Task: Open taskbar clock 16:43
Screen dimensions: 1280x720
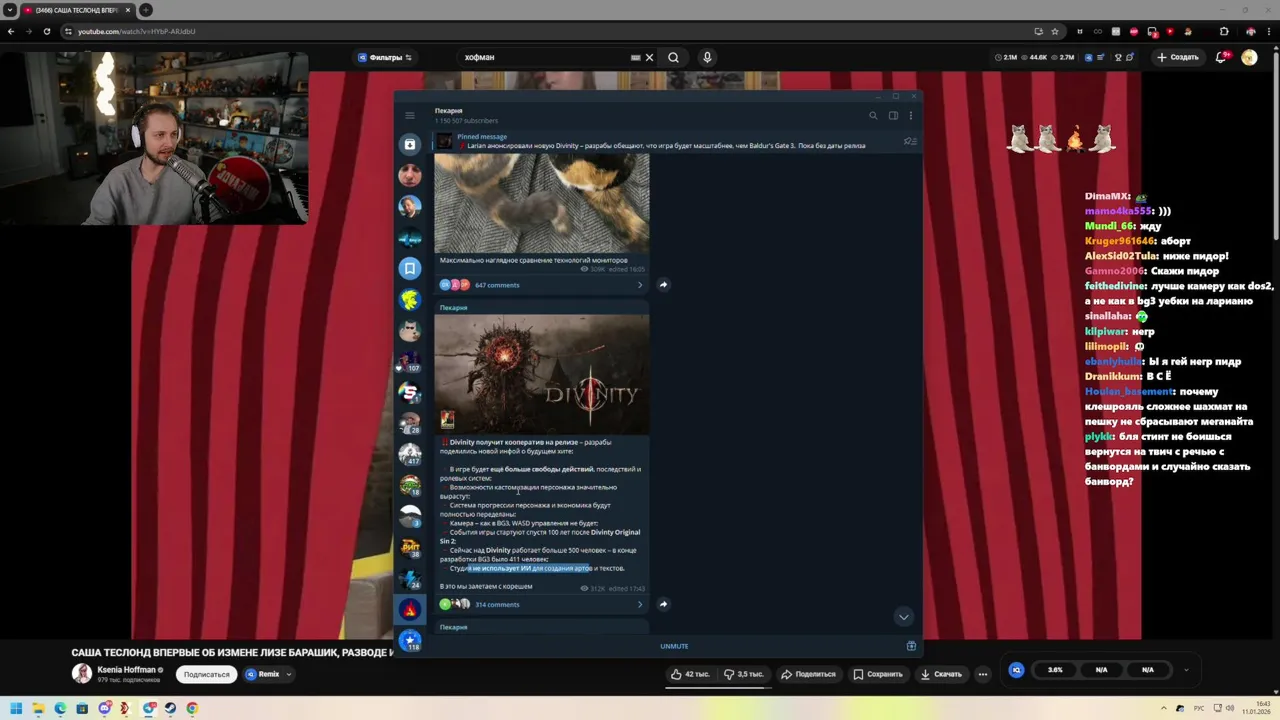Action: pyautogui.click(x=1256, y=708)
